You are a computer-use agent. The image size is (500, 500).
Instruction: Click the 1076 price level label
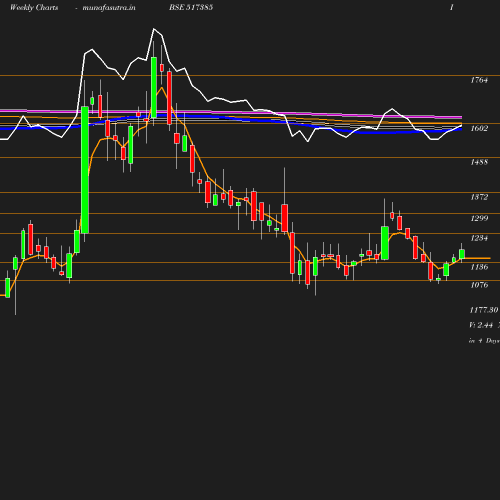(479, 285)
